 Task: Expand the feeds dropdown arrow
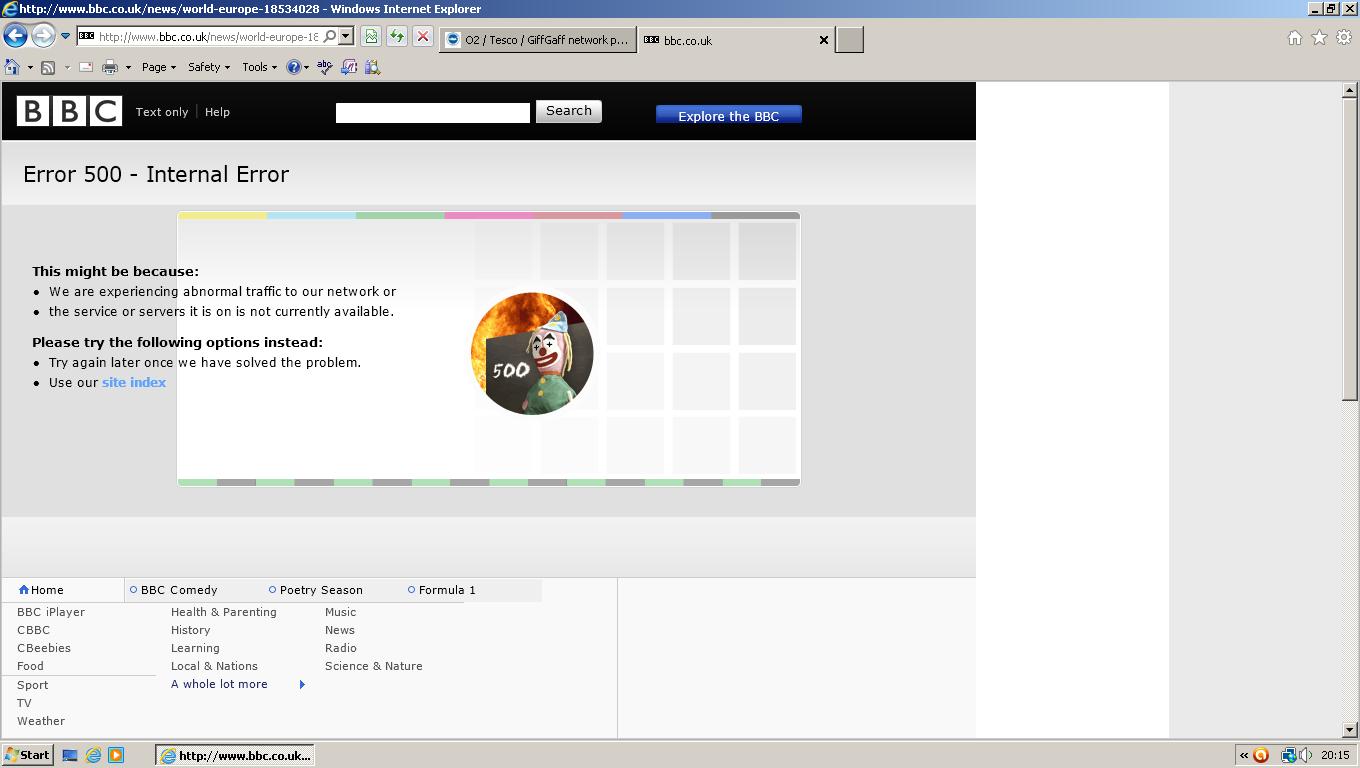point(67,68)
